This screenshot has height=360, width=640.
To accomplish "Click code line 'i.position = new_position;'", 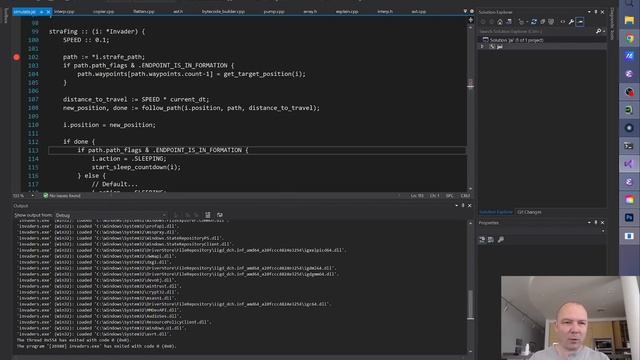I will click(x=109, y=125).
